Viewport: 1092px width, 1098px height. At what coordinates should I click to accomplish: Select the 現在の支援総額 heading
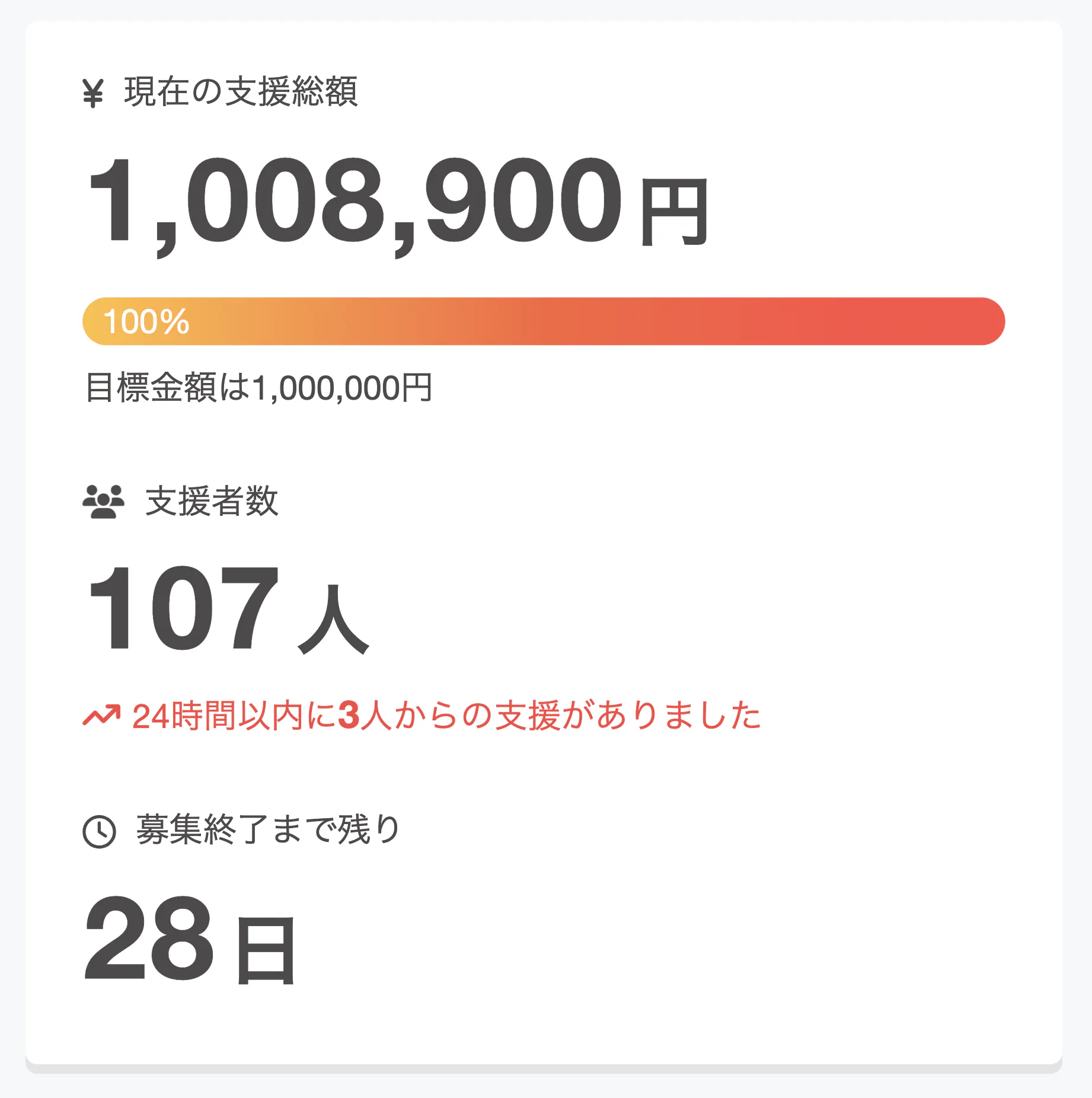coord(241,92)
